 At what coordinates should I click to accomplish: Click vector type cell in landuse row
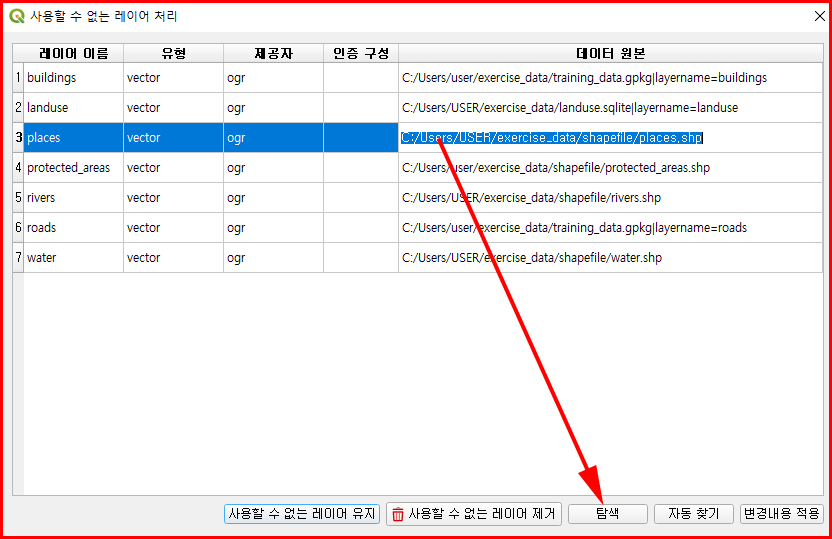(x=174, y=108)
